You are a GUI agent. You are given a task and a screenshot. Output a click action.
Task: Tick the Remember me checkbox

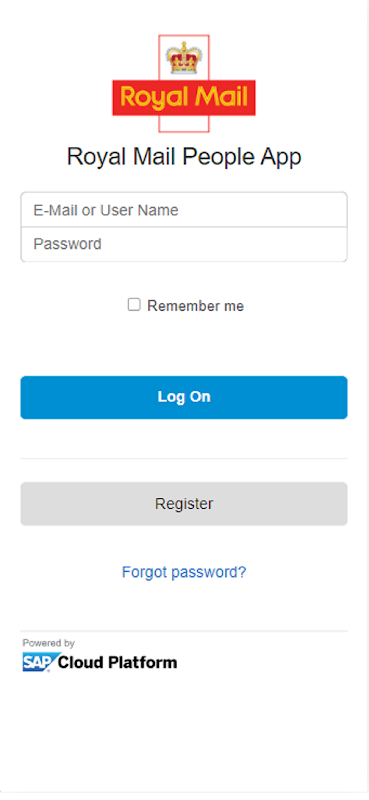pyautogui.click(x=134, y=305)
